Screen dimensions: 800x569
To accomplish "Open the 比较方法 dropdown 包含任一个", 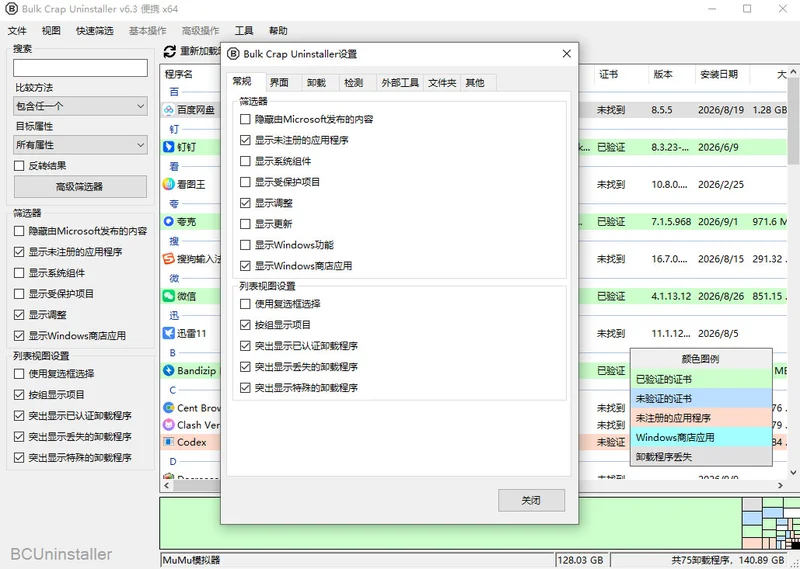I will (x=80, y=106).
